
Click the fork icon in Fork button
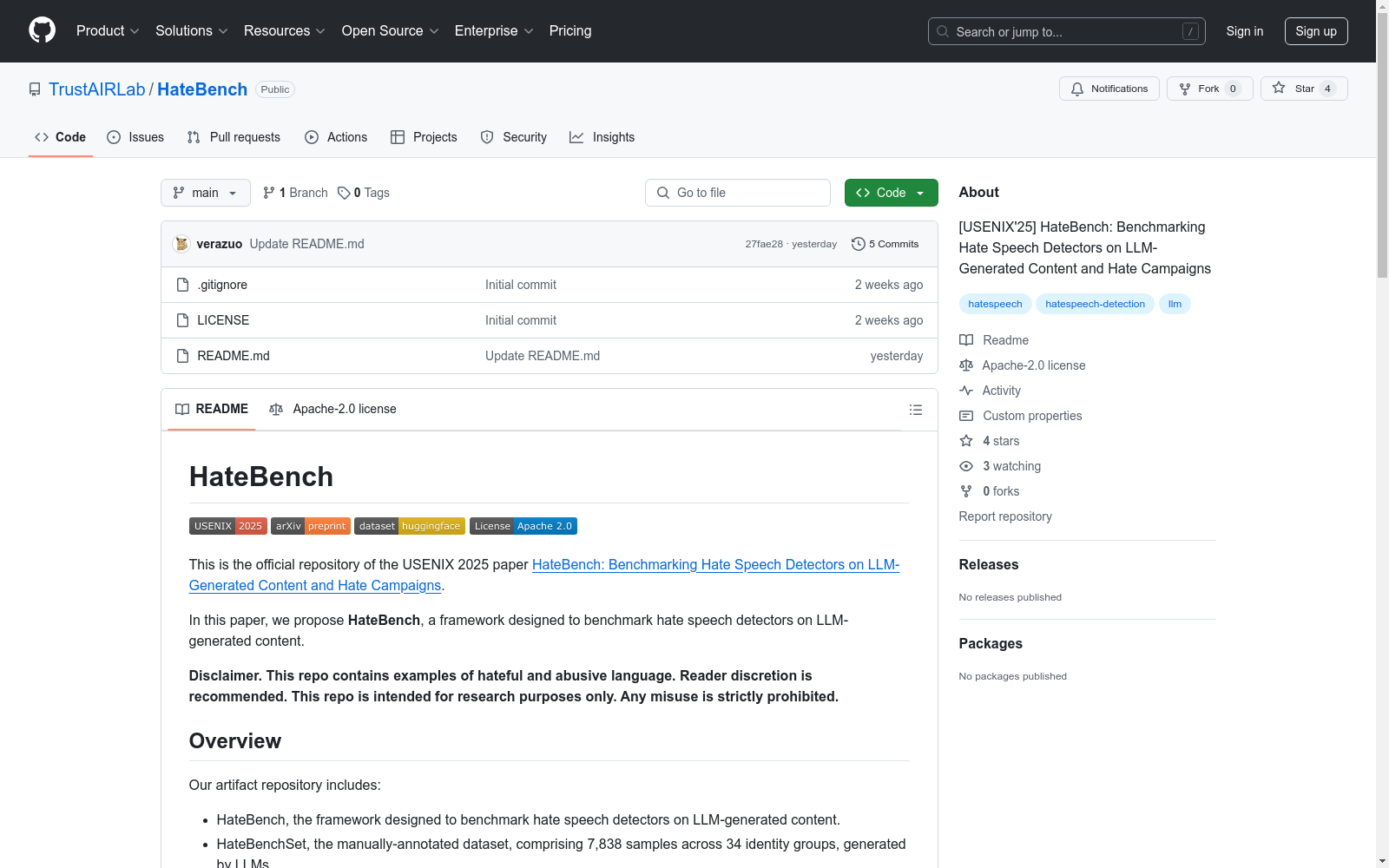click(1185, 89)
